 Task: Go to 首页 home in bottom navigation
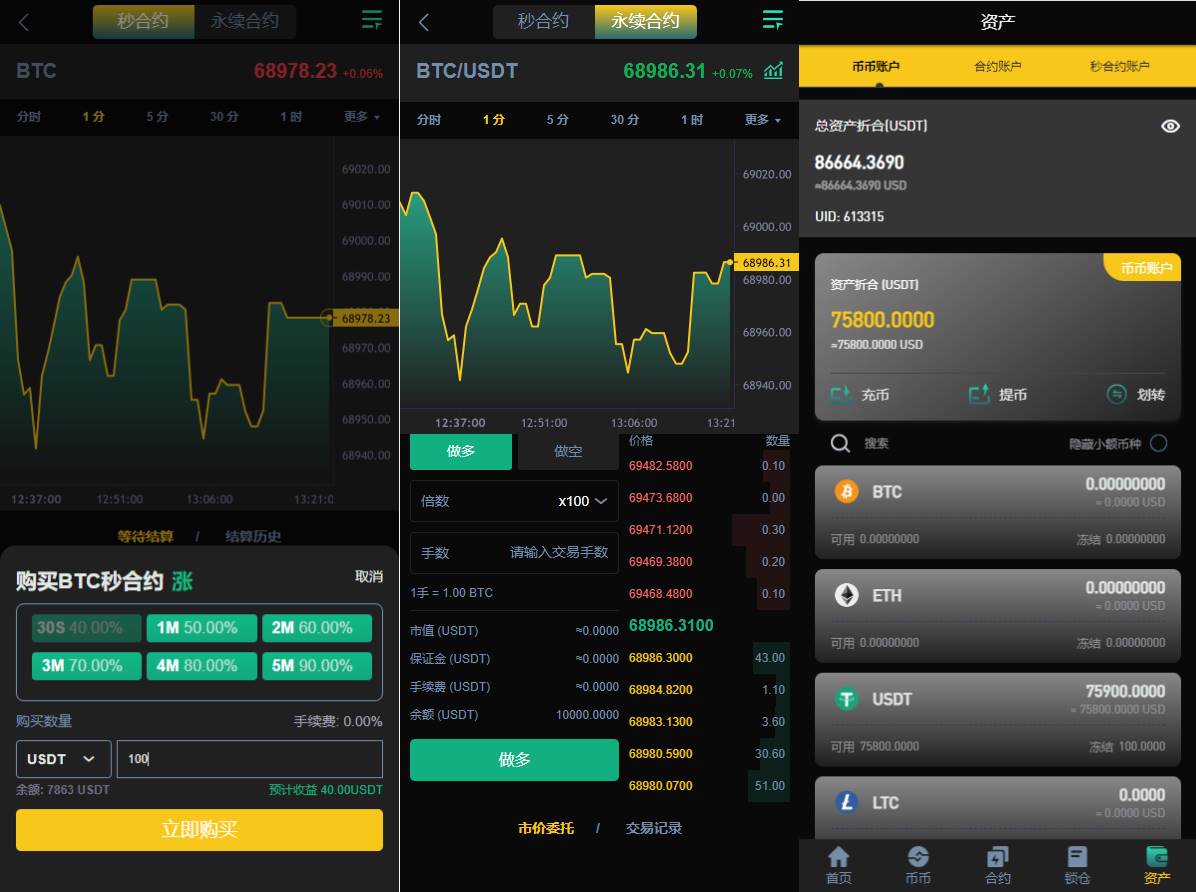coord(838,864)
